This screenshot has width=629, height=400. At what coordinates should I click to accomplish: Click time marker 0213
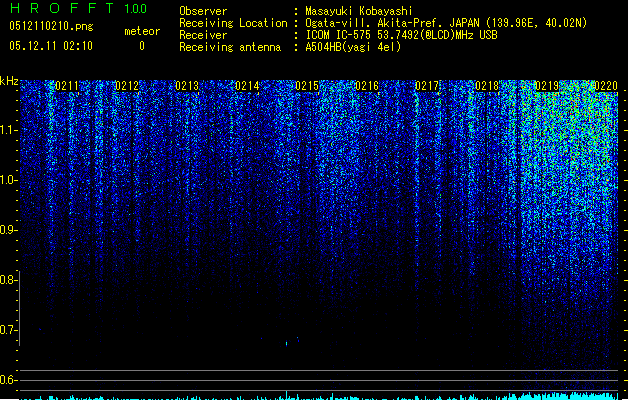click(187, 86)
